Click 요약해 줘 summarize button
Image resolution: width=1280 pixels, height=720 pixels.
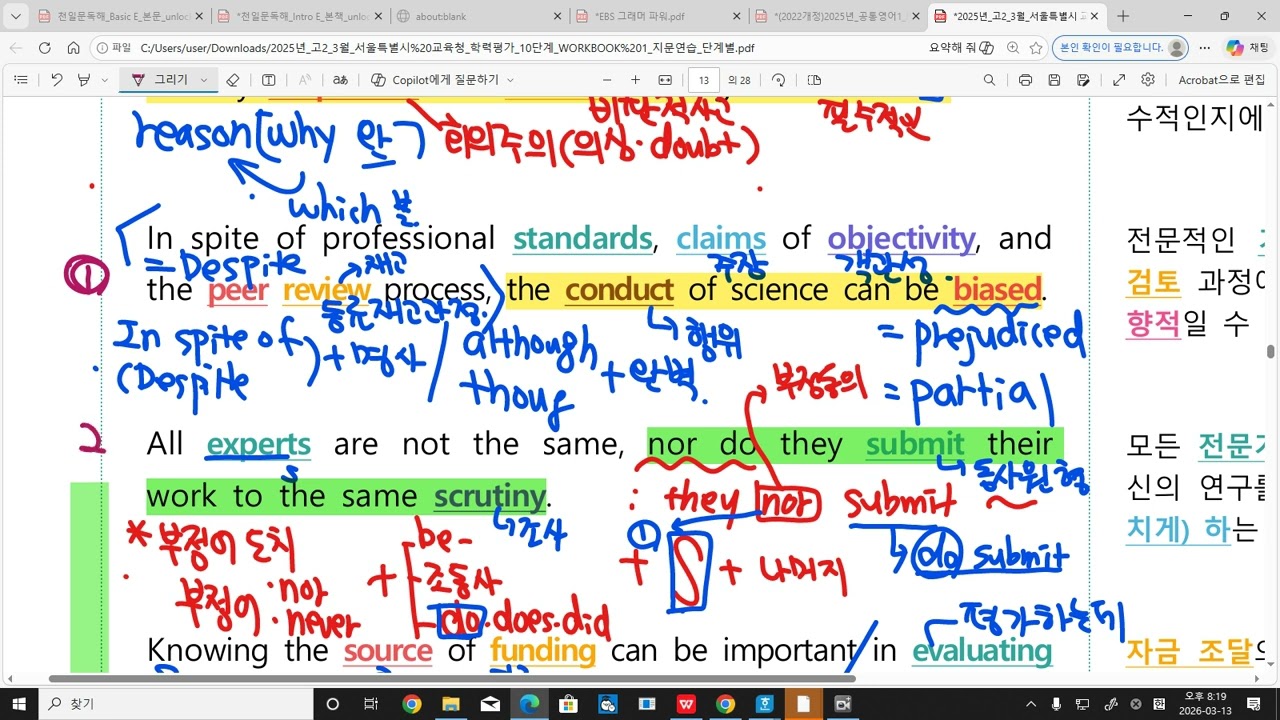(961, 48)
